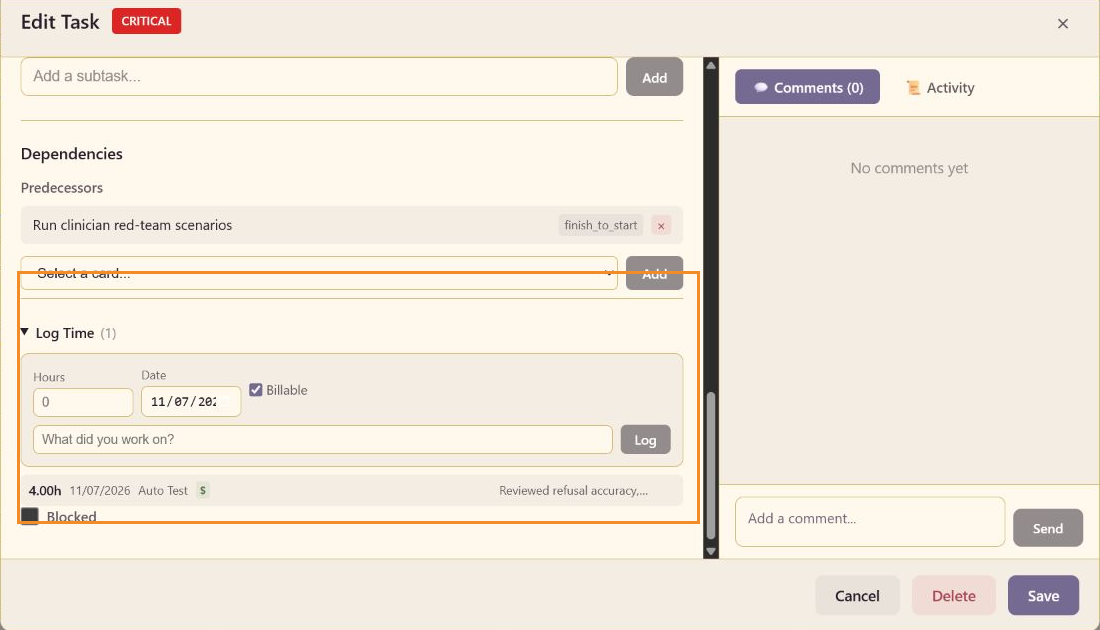Switch to the Activity tab
Screen dimensions: 1100x630
coord(940,88)
